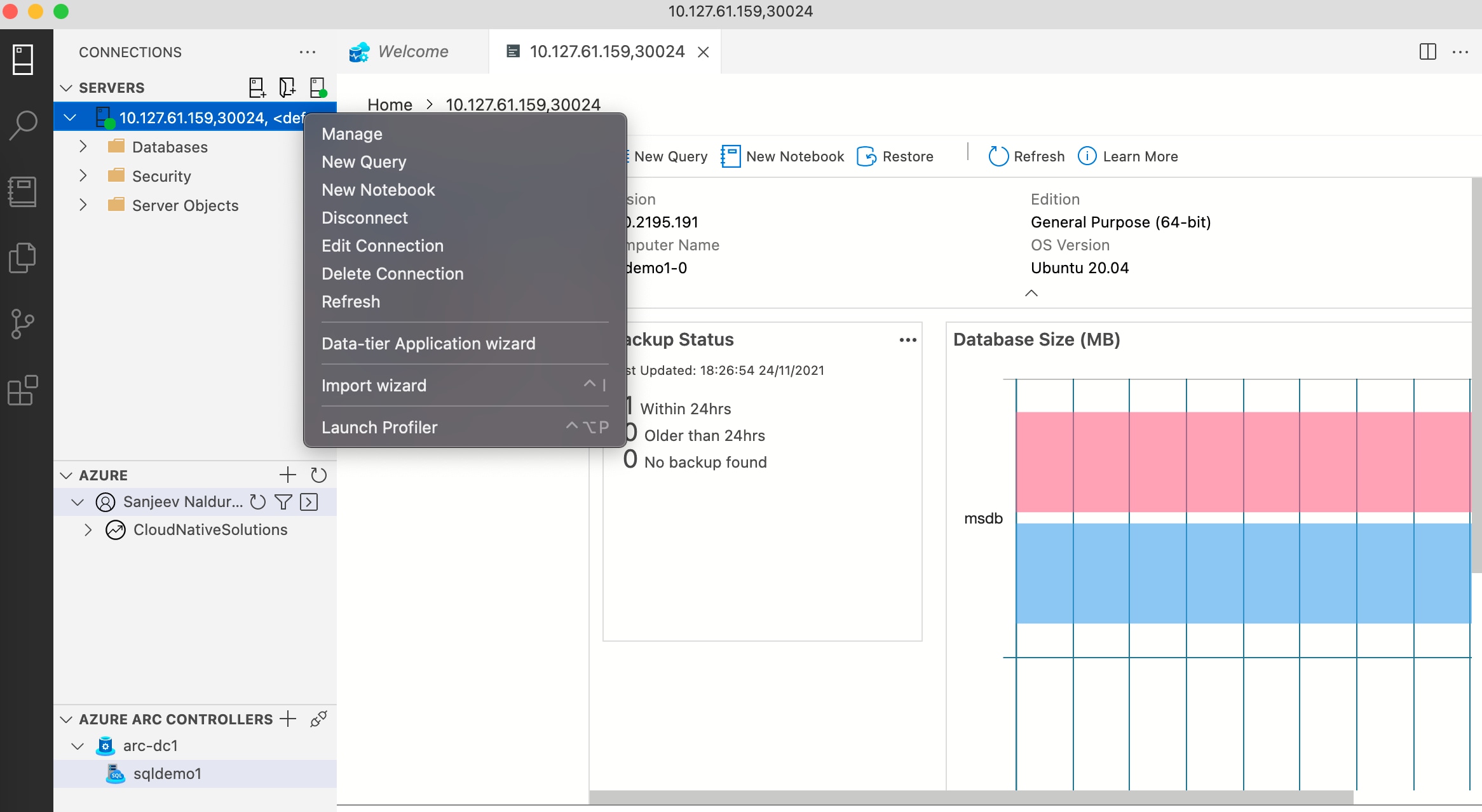
Task: Open the Notebooks view icon
Action: tap(23, 191)
